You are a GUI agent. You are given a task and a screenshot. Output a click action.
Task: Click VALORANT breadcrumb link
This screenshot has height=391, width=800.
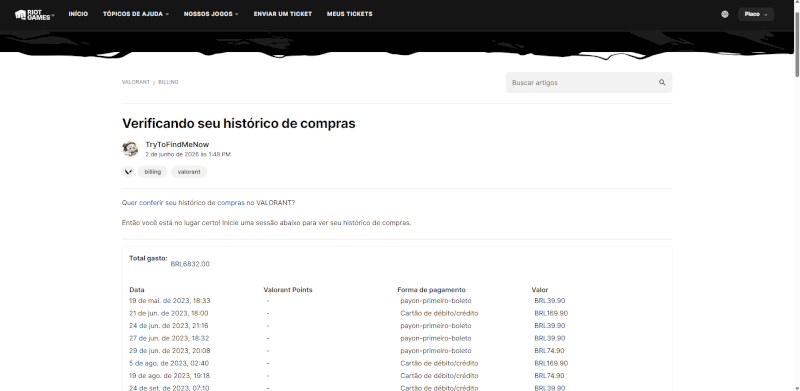pos(136,82)
